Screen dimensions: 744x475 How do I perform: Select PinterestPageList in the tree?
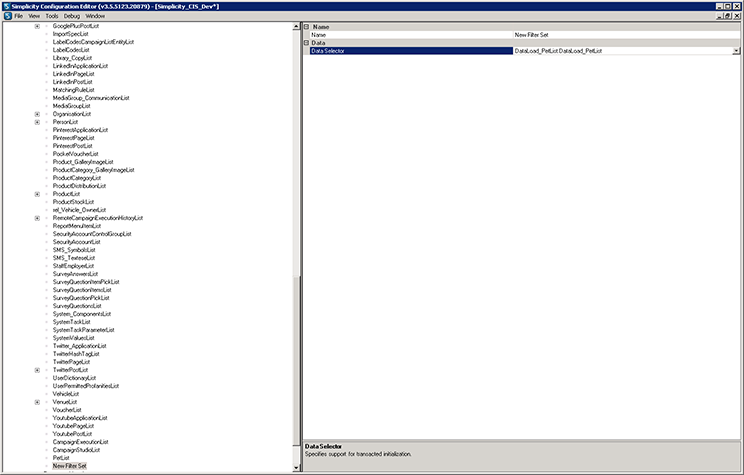[73, 138]
